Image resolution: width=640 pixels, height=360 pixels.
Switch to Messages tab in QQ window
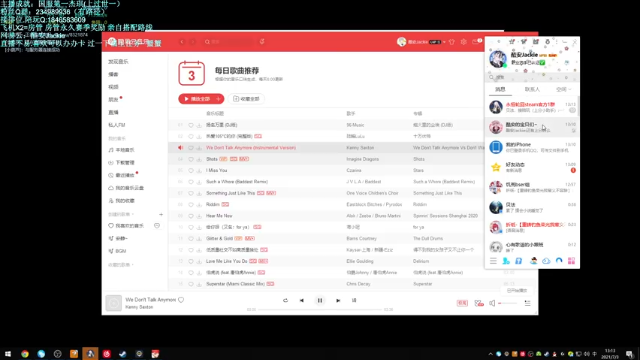500,89
